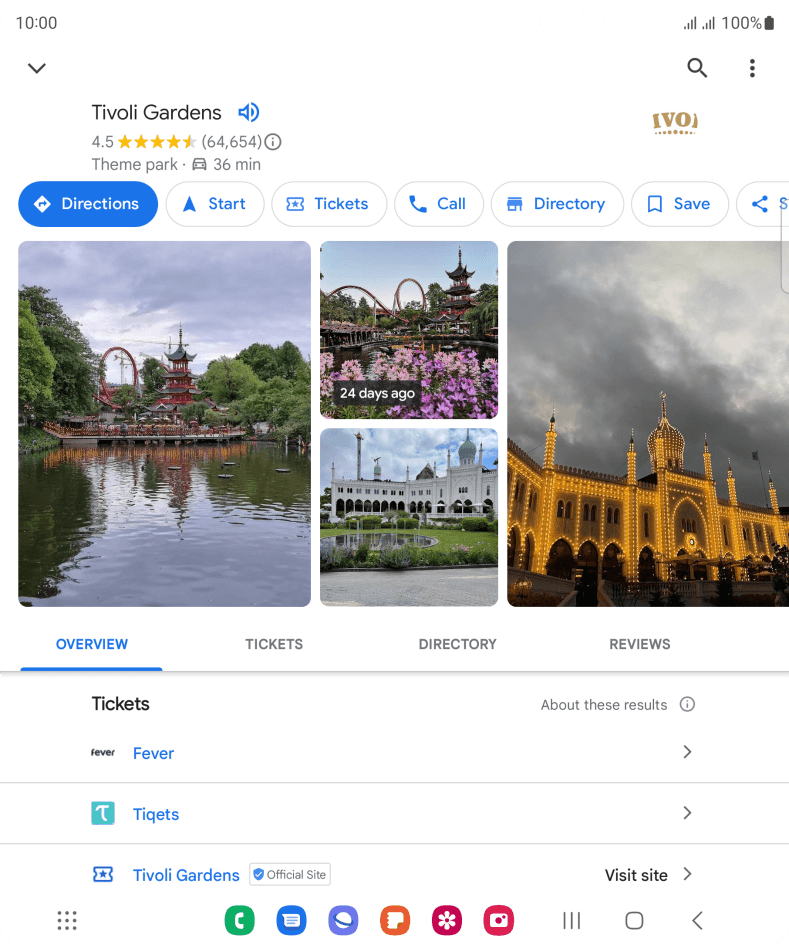Tap the Official Site badge
Image resolution: width=789 pixels, height=948 pixels.
(x=290, y=875)
